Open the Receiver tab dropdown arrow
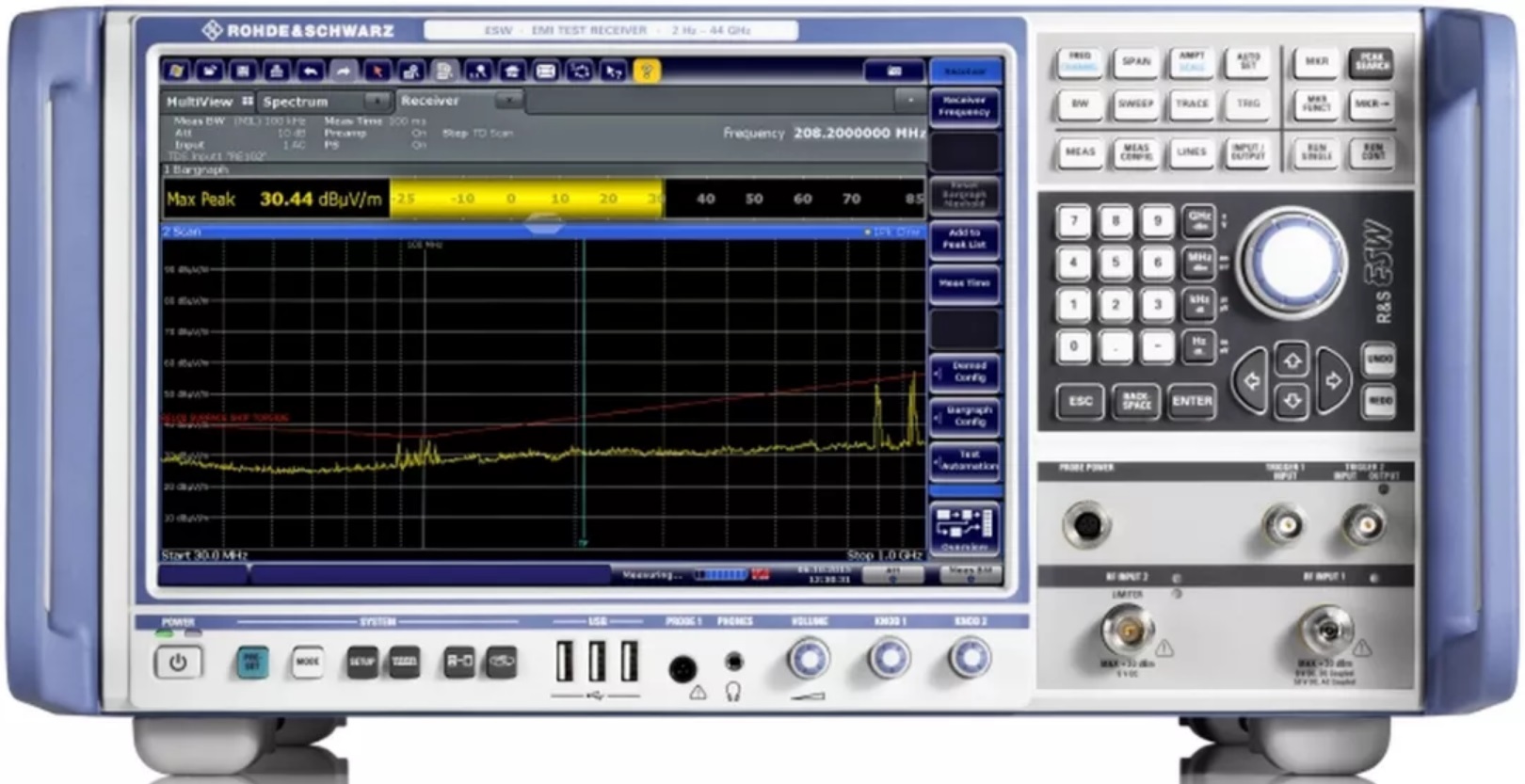 pyautogui.click(x=509, y=100)
